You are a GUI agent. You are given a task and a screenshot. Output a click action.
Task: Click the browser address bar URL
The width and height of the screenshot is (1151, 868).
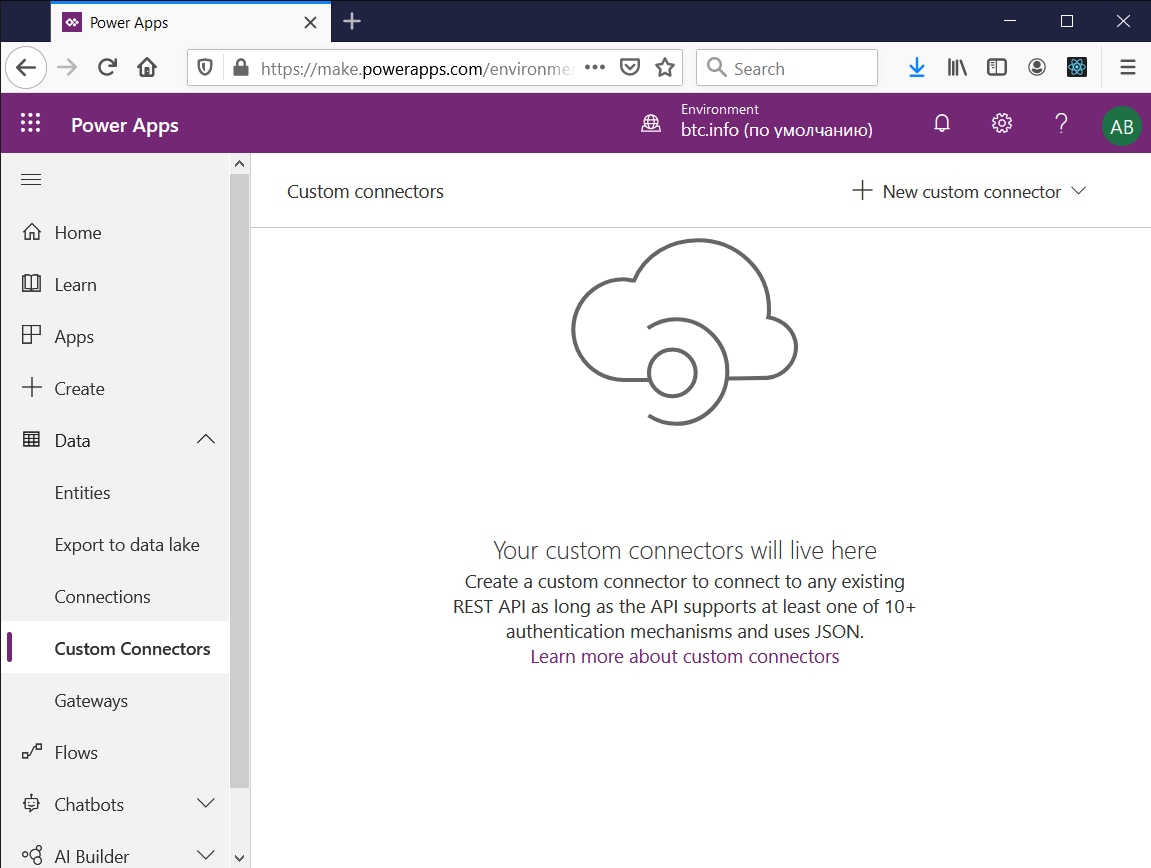[x=416, y=68]
